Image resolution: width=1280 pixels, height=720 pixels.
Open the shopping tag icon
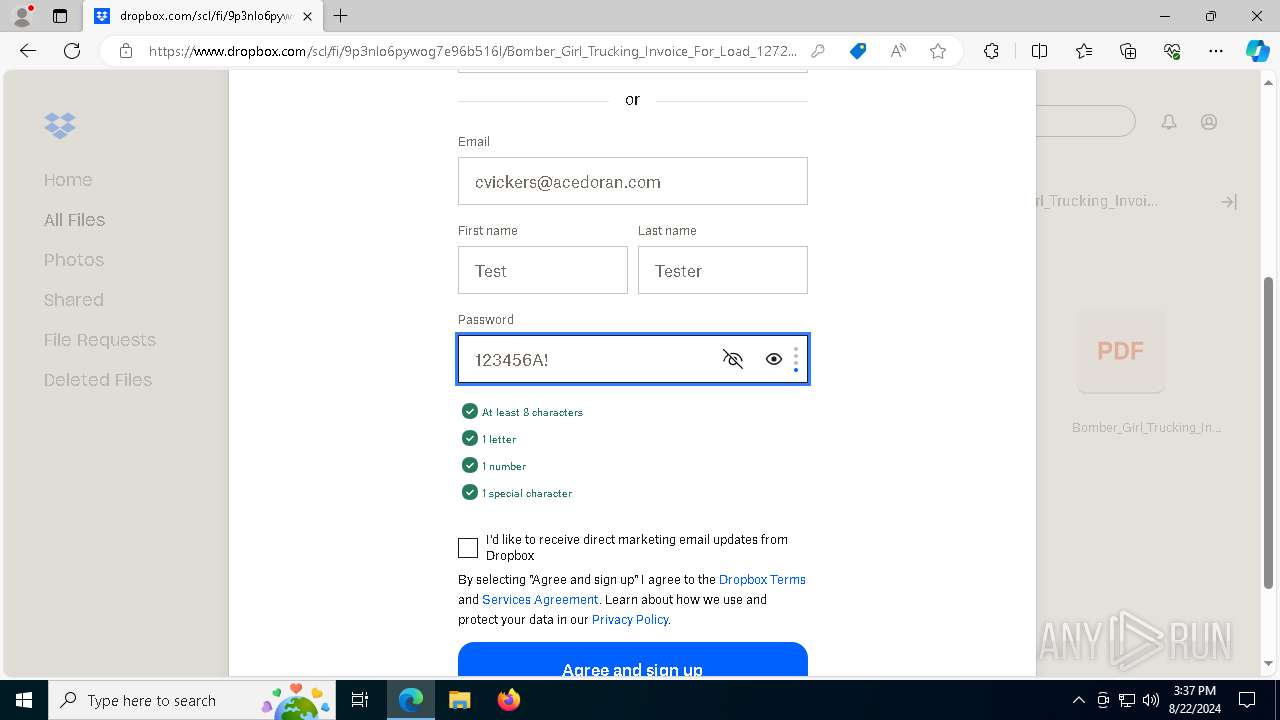(x=858, y=51)
